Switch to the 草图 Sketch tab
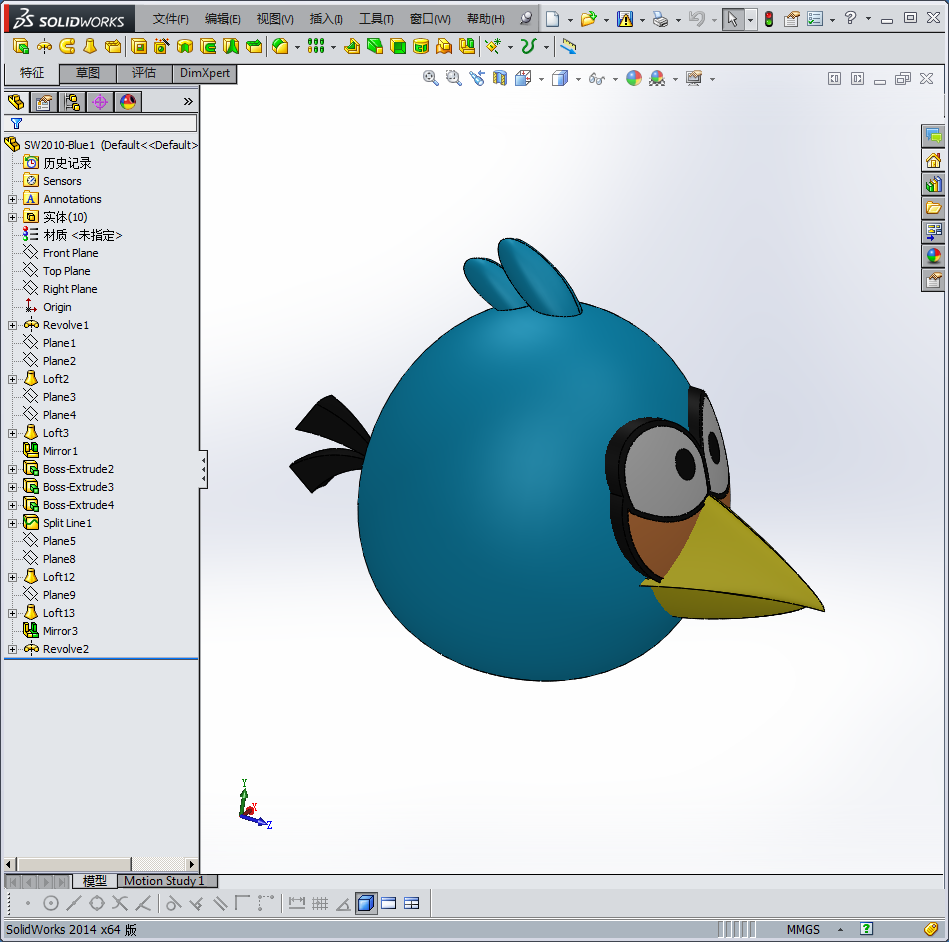The image size is (949, 942). (88, 73)
